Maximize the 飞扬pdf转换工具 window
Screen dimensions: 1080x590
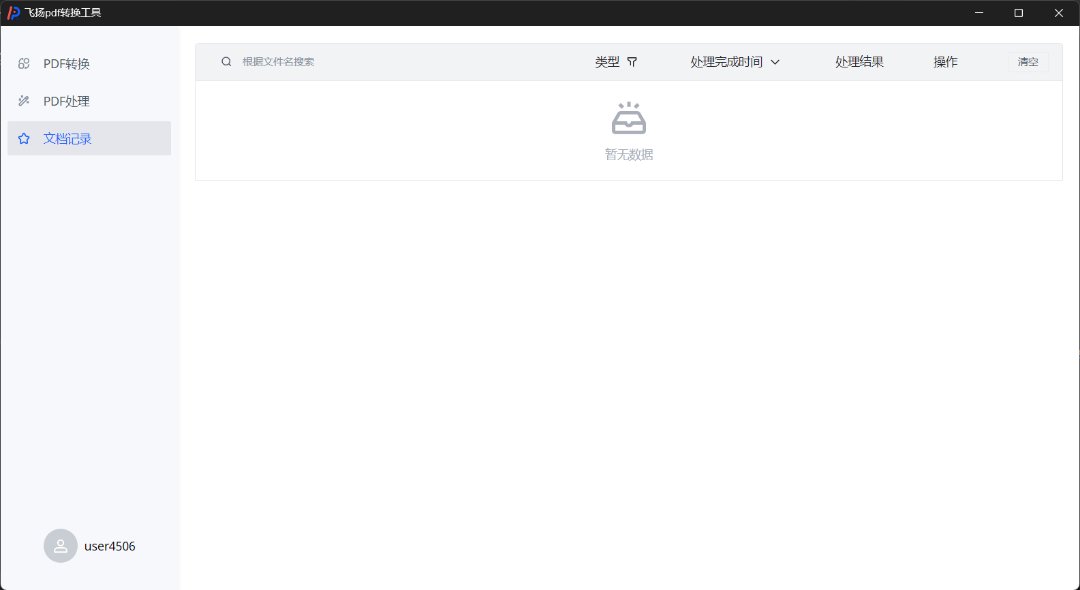(1018, 13)
